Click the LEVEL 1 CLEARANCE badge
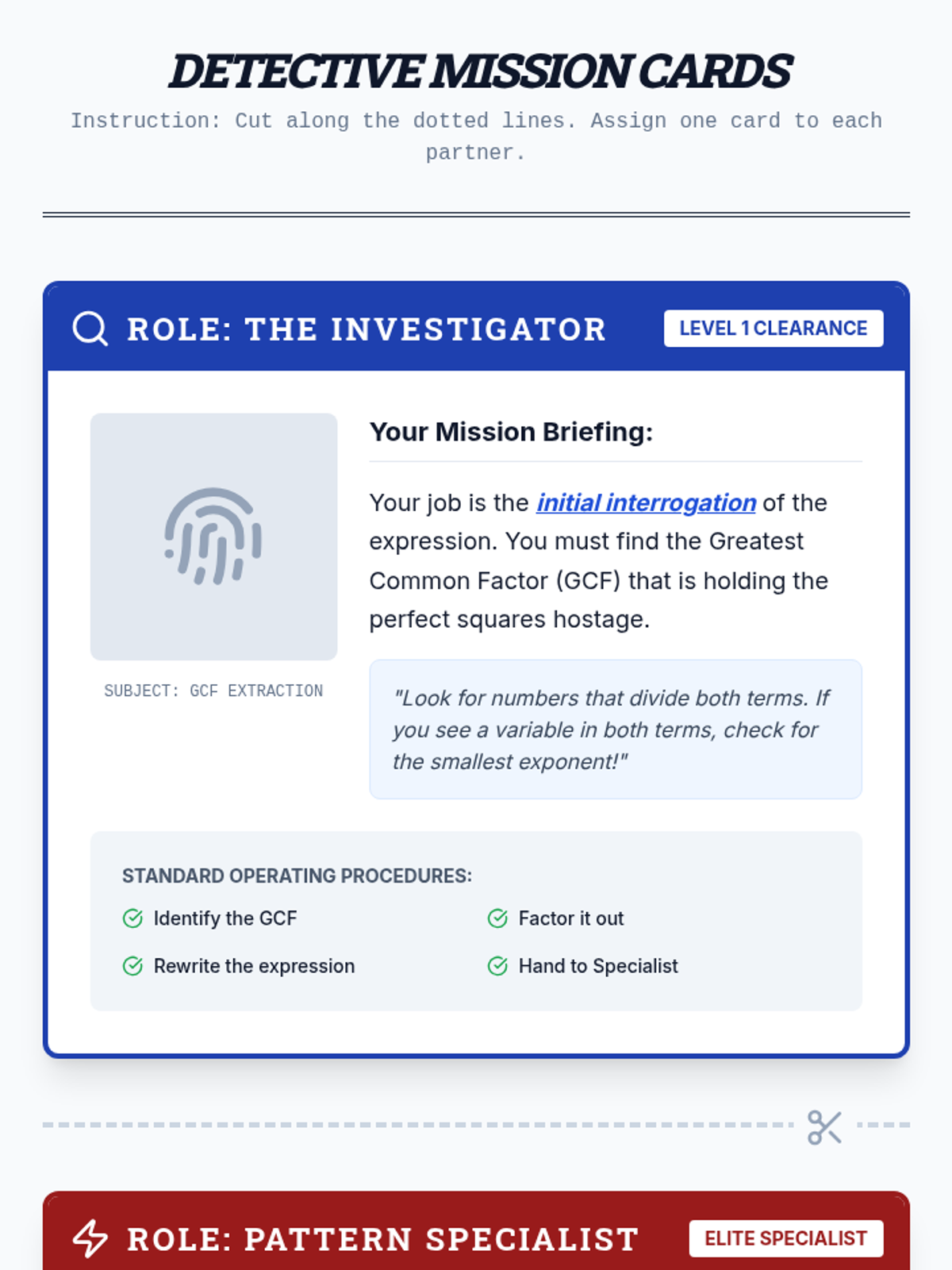The width and height of the screenshot is (952, 1270). [773, 329]
